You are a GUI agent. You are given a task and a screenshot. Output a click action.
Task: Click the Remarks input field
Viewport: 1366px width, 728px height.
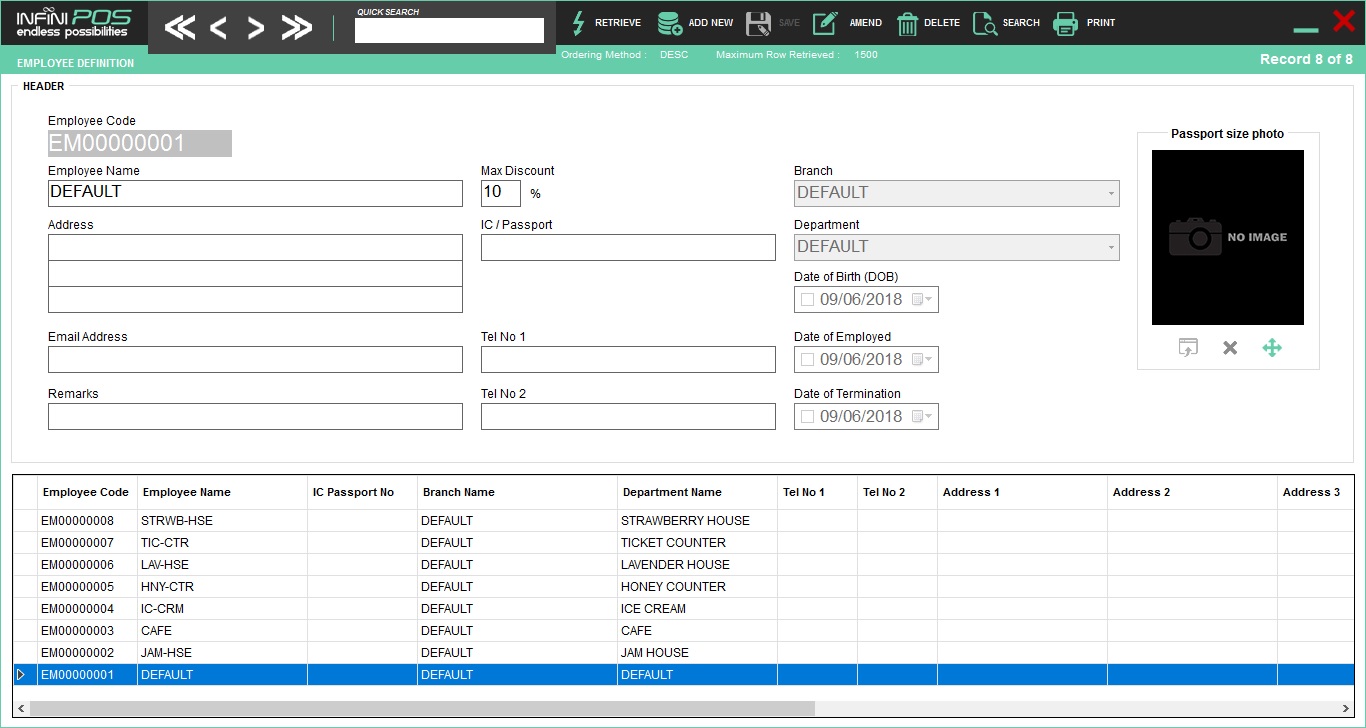tap(255, 416)
